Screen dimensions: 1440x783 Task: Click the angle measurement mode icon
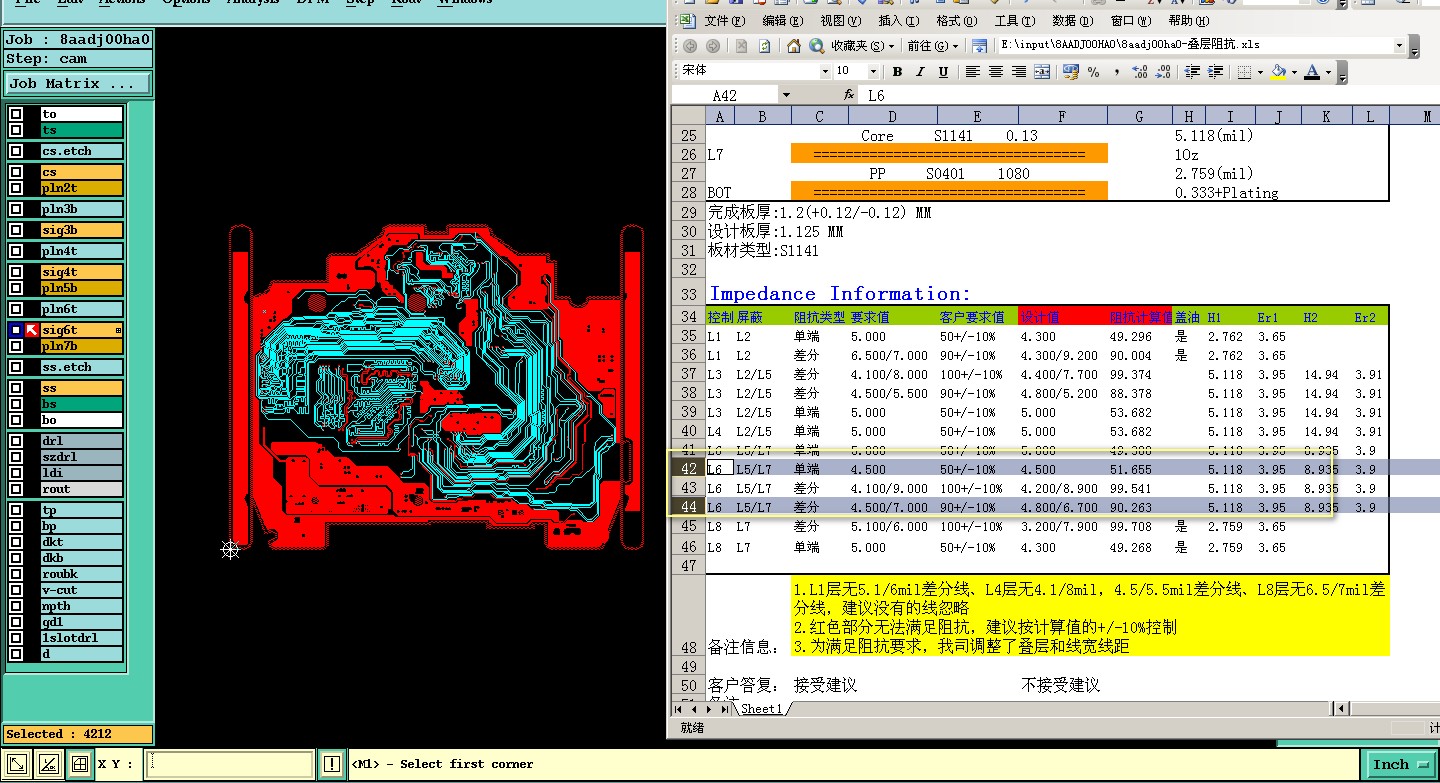(49, 765)
